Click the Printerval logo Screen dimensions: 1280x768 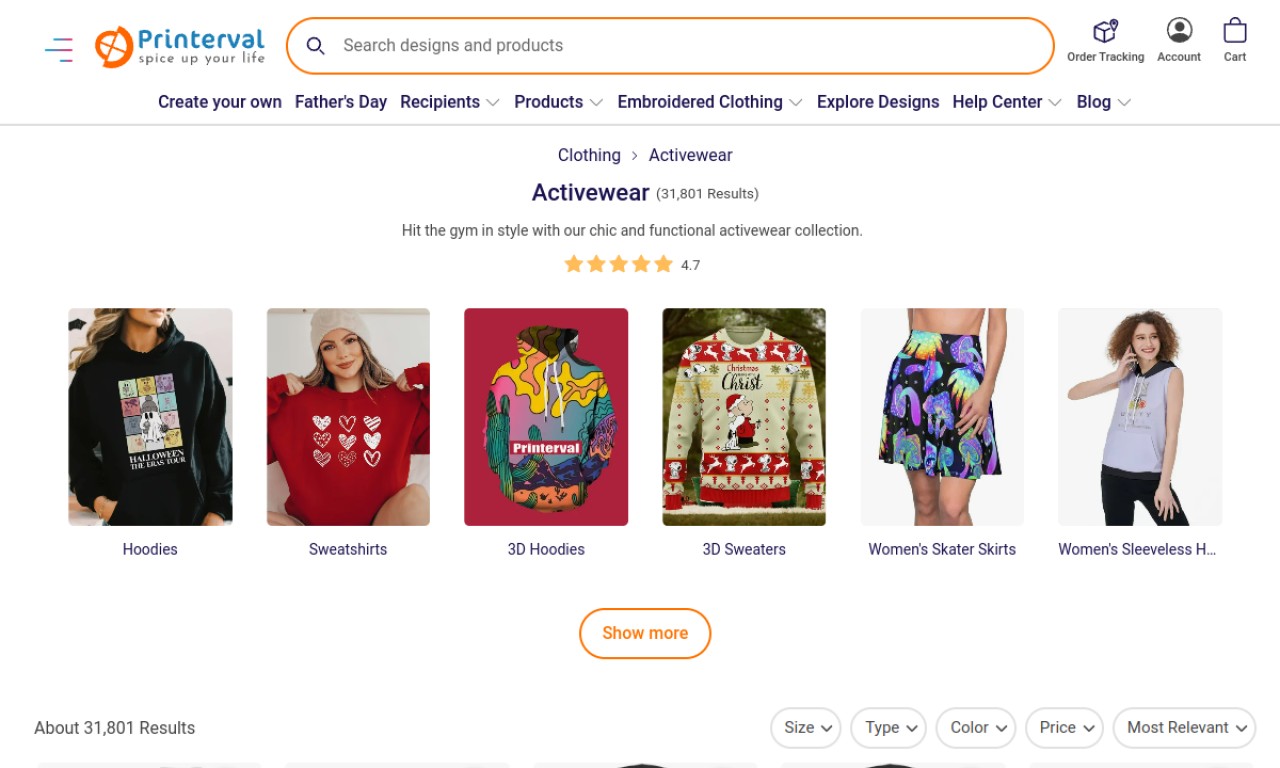click(180, 46)
